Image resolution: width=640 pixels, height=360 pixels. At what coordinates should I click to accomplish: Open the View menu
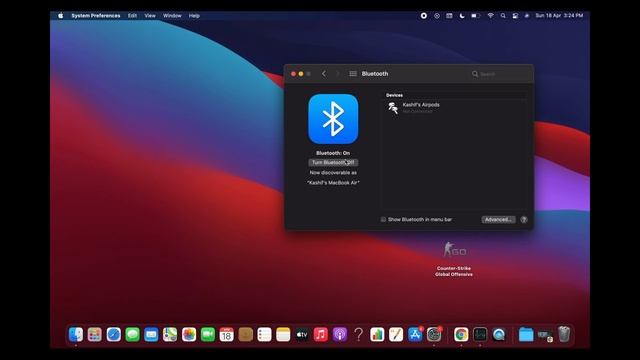[150, 16]
